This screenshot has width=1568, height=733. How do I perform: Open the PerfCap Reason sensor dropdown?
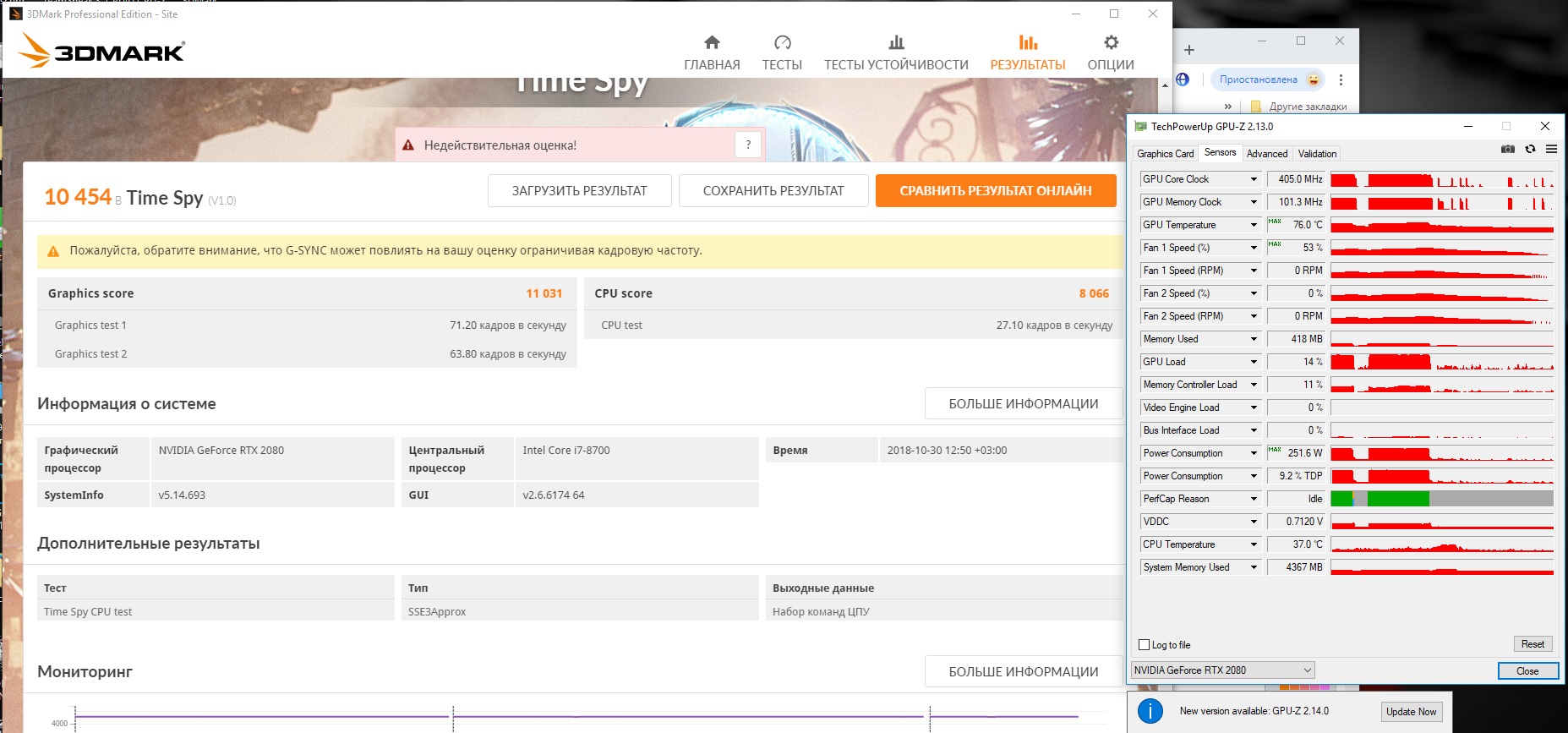[1254, 499]
